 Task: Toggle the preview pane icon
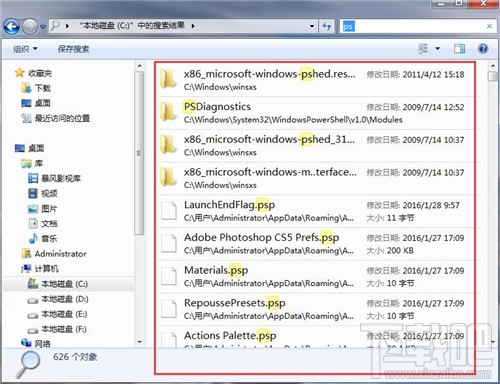coord(459,49)
